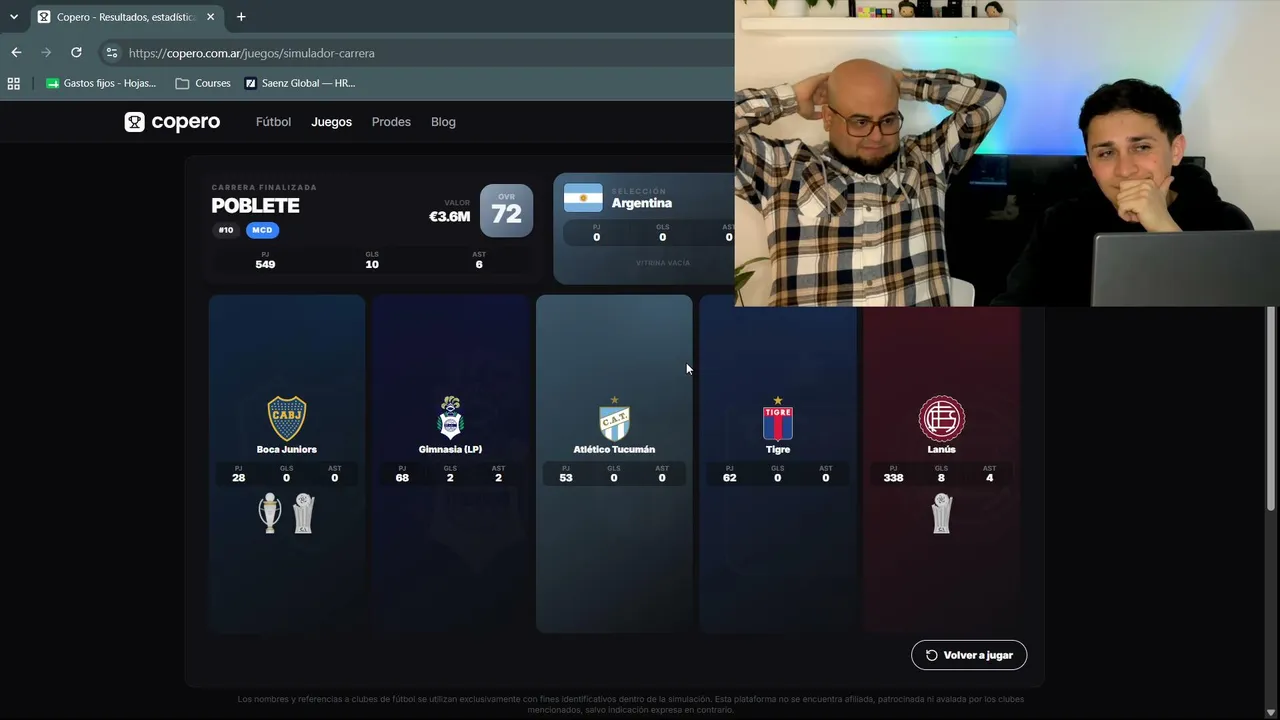Click the Gimnasia (LP) crest
Screen dimensions: 1280x720
450,418
